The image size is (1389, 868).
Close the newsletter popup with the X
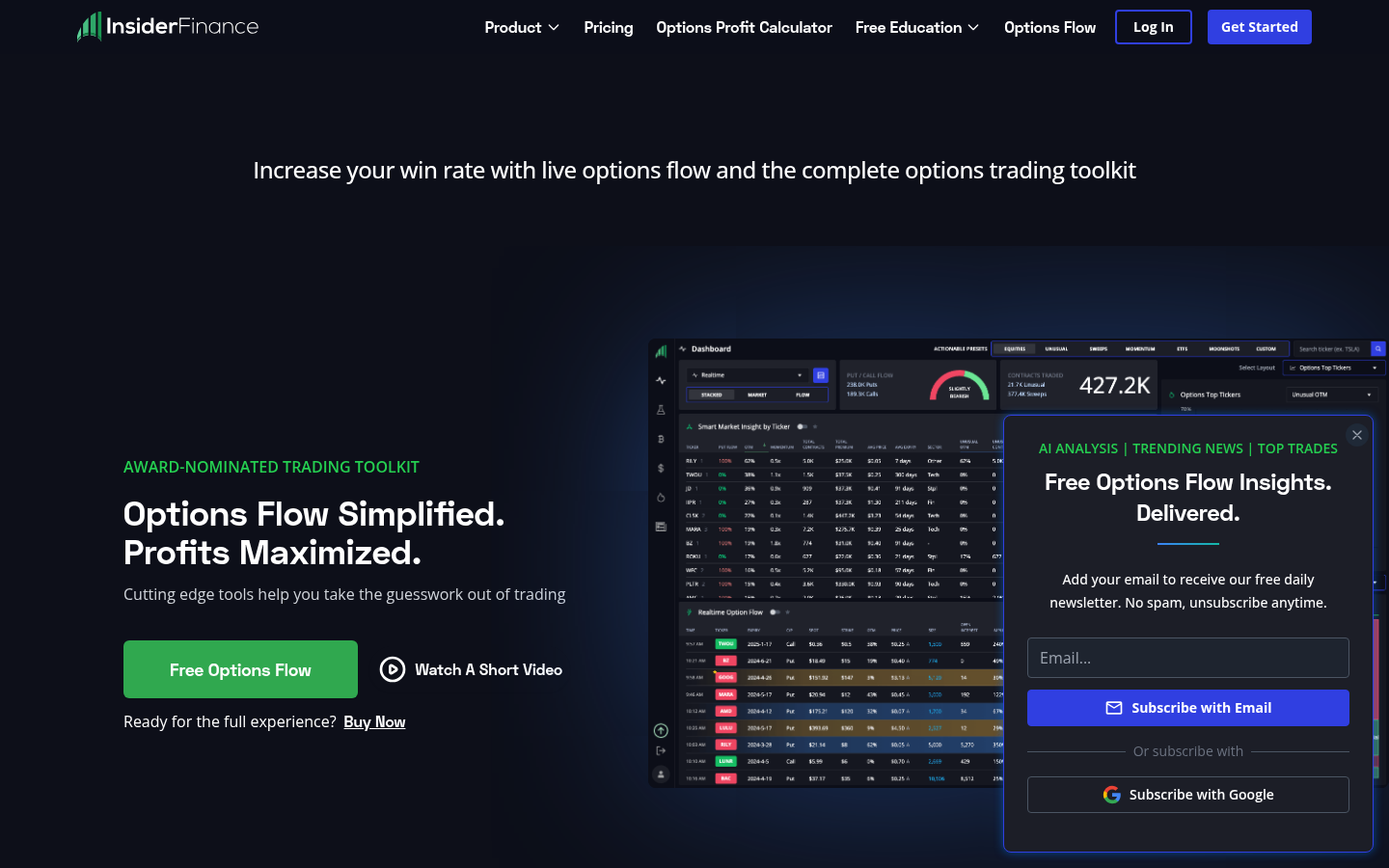tap(1357, 435)
